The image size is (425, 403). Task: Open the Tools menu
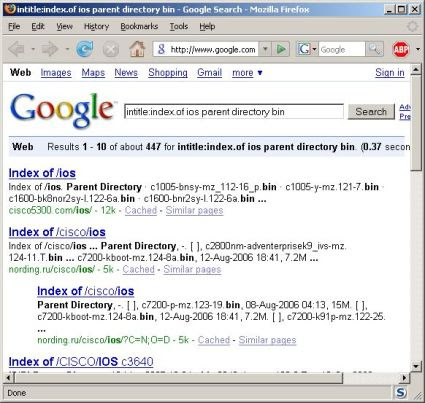click(x=179, y=26)
